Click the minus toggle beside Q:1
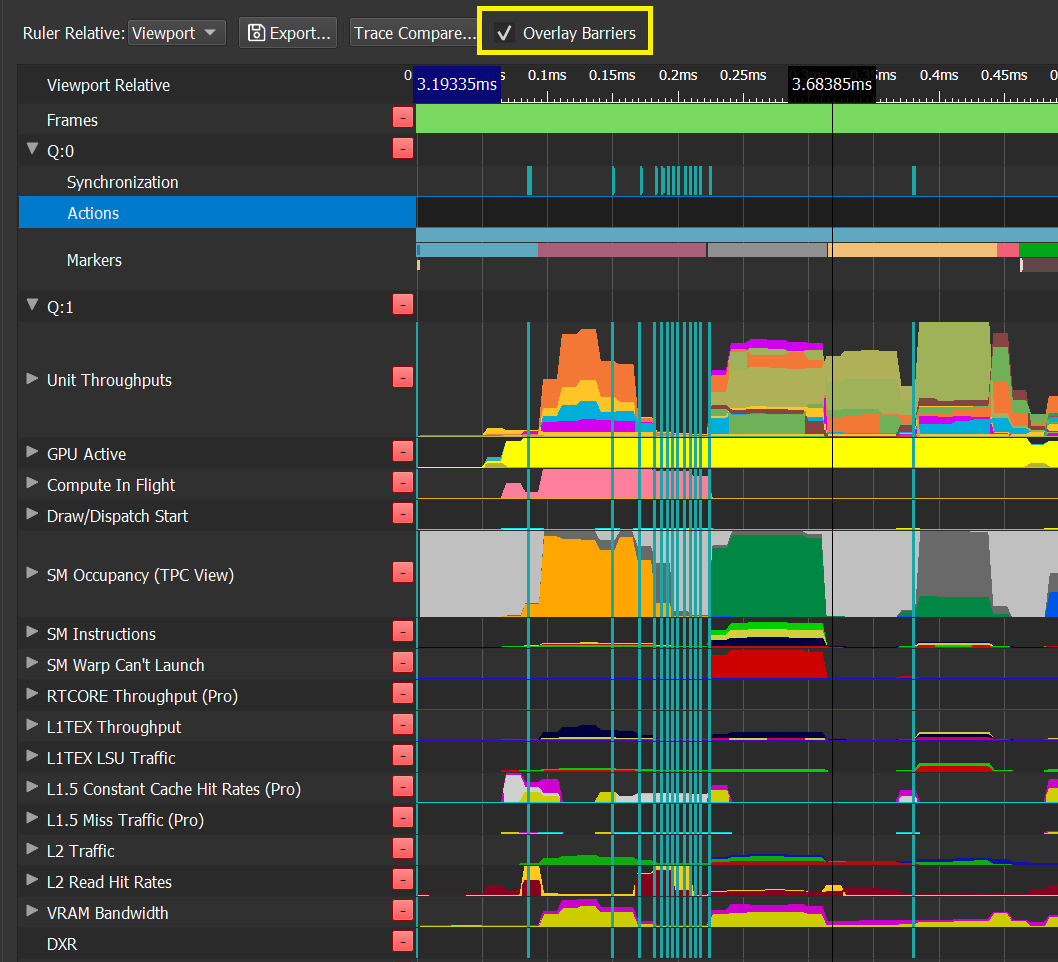 coord(402,305)
